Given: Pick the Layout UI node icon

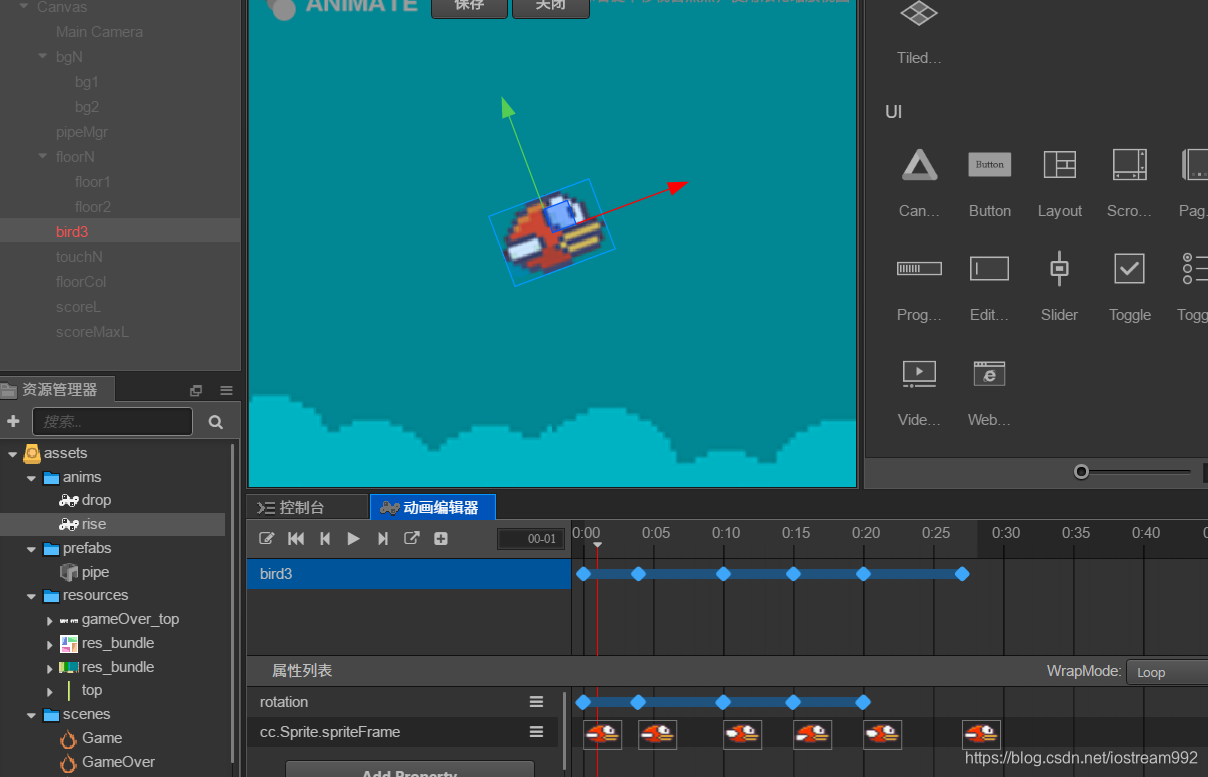Looking at the screenshot, I should pyautogui.click(x=1060, y=165).
